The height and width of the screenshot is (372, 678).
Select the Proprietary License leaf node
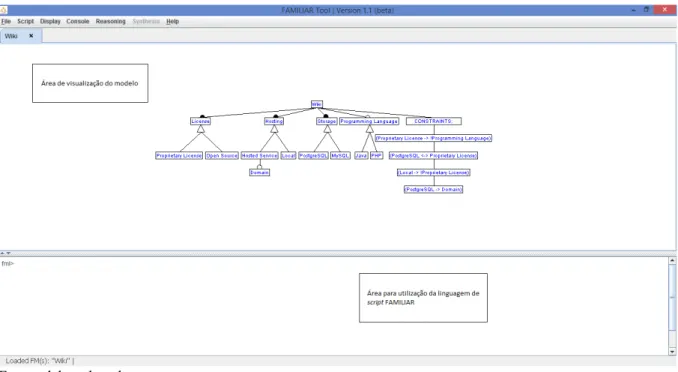(179, 155)
